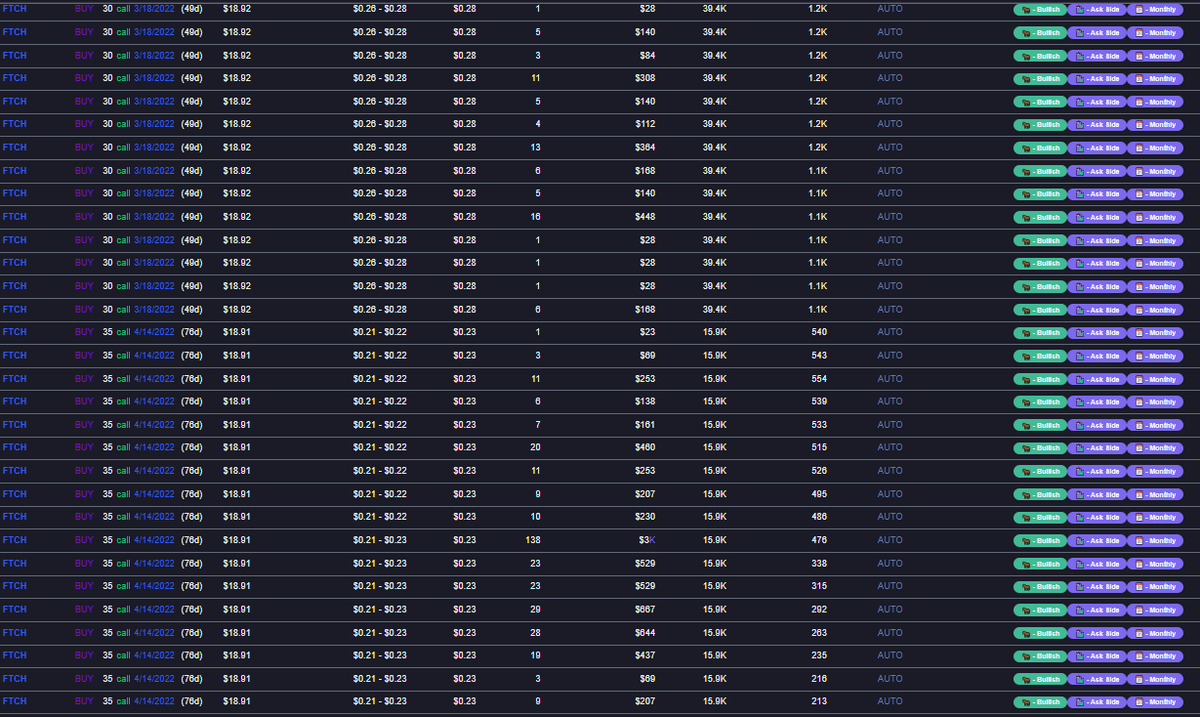Click $18.91 spot price in volume 486 row

pos(237,516)
